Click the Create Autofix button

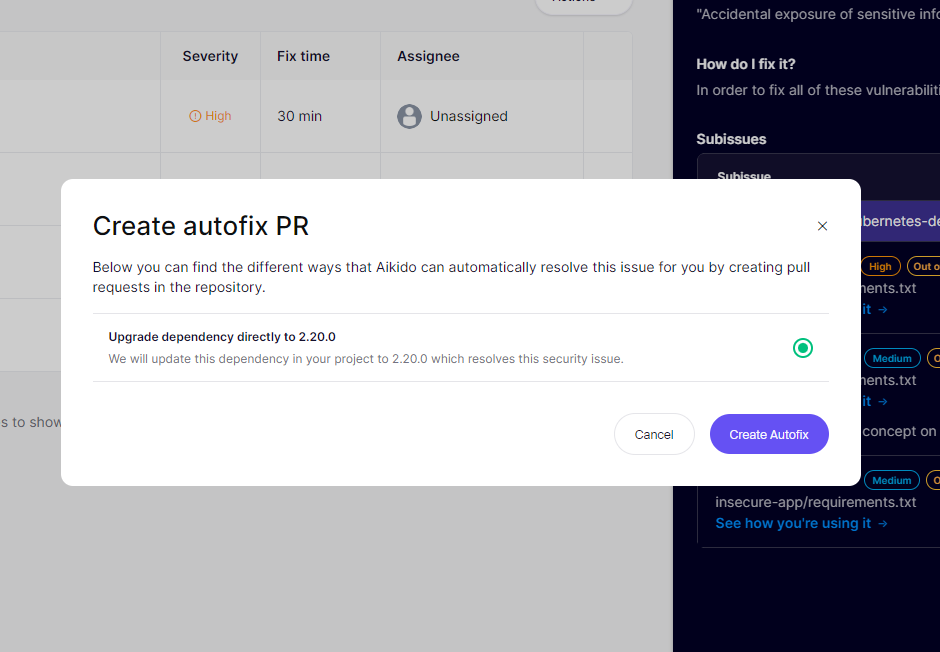pos(768,434)
